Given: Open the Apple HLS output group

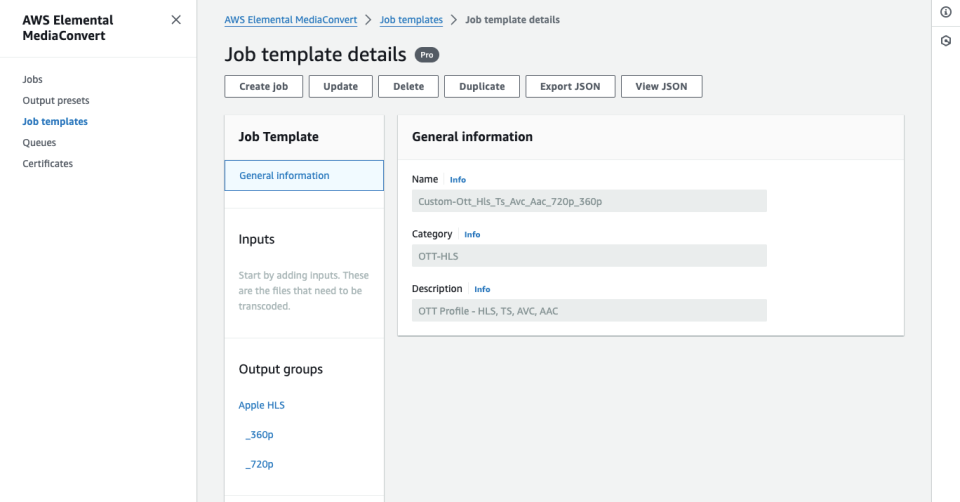Looking at the screenshot, I should tap(262, 405).
